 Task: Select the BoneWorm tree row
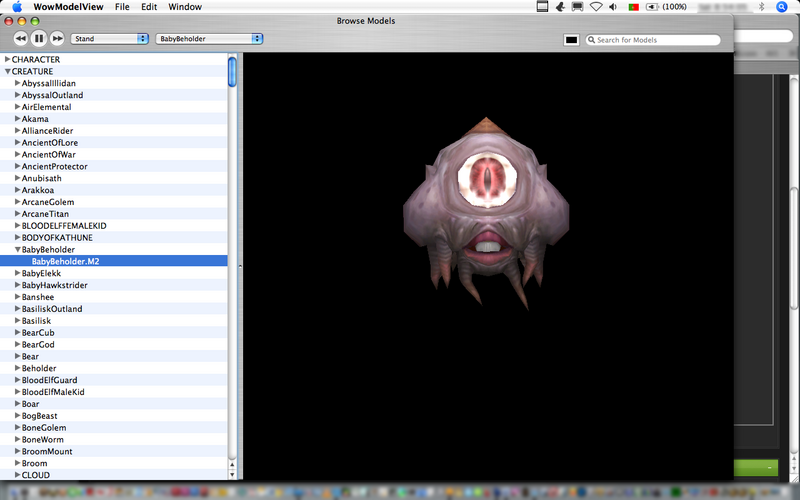[x=114, y=439]
